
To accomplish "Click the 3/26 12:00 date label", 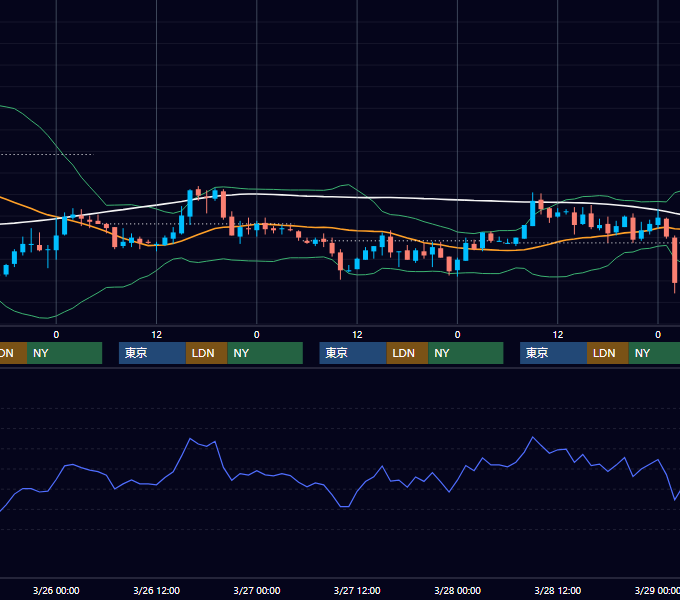I will pyautogui.click(x=156, y=590).
